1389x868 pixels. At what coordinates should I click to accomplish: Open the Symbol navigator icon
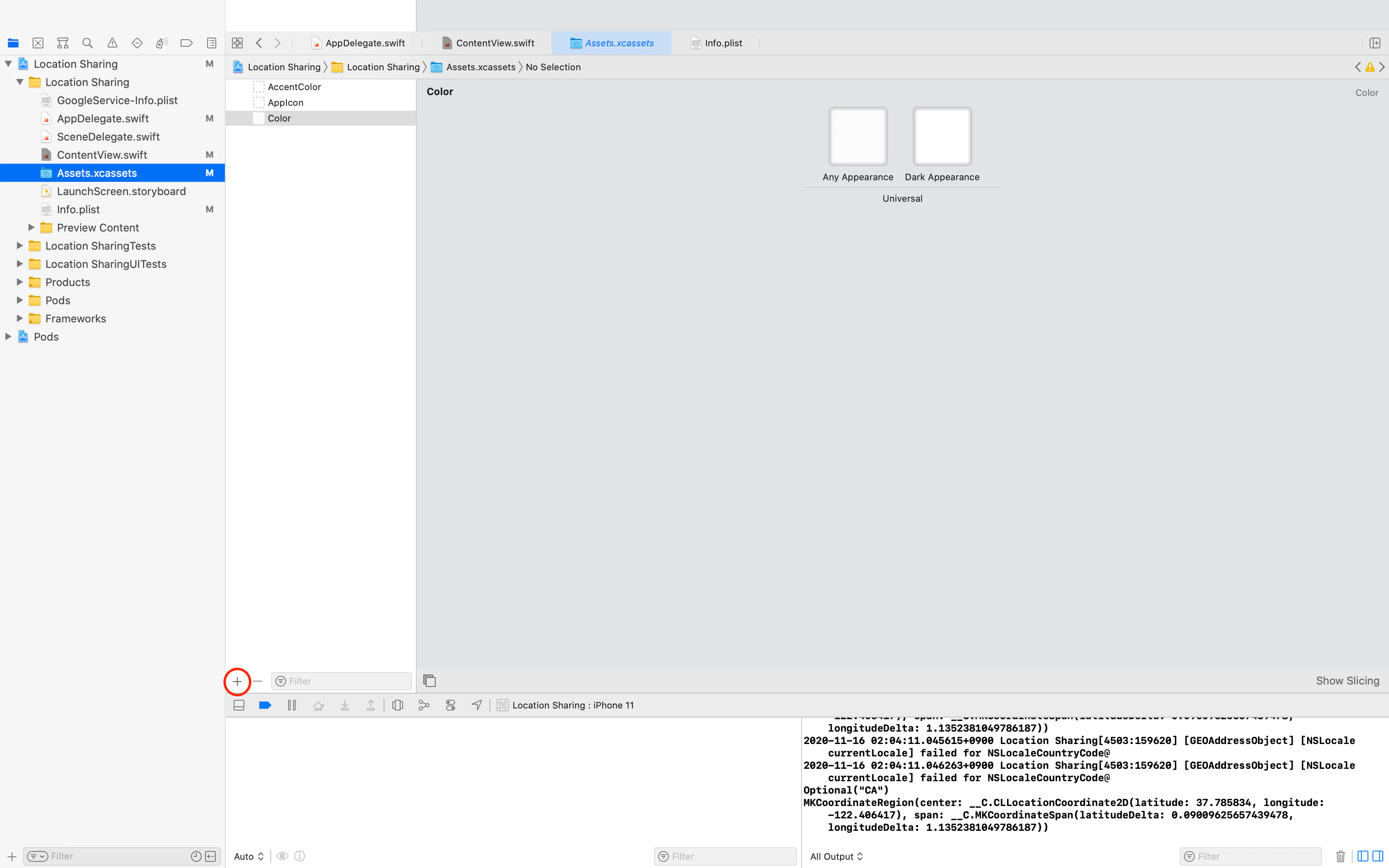(62, 43)
